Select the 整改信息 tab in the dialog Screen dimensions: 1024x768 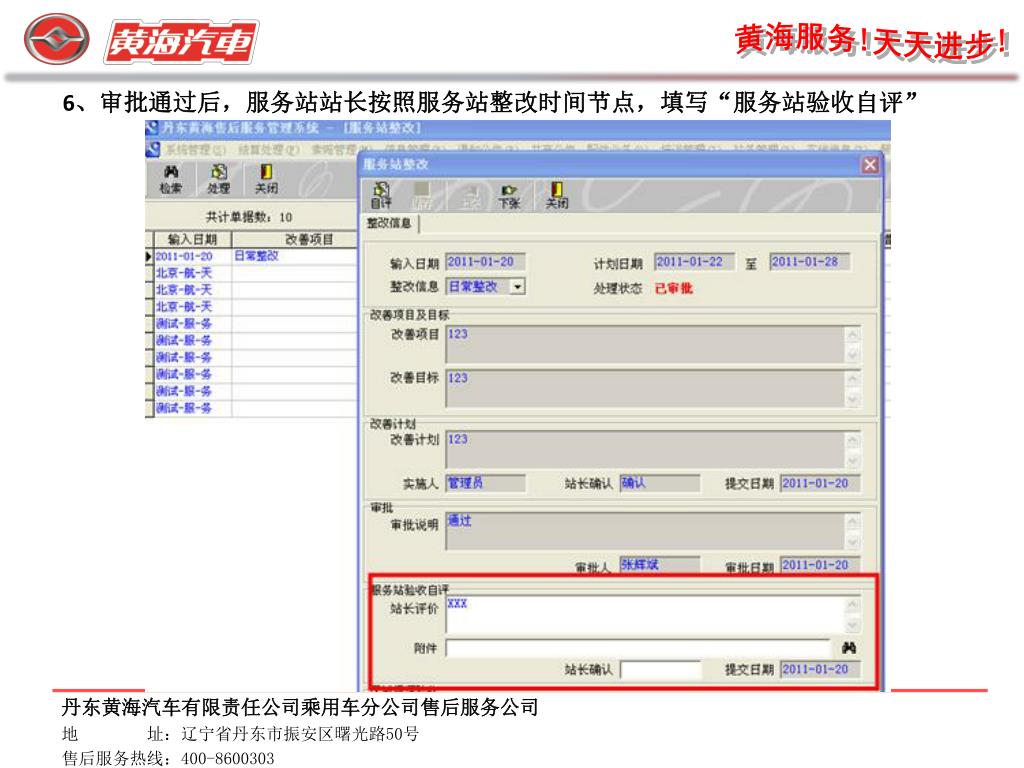(x=389, y=223)
